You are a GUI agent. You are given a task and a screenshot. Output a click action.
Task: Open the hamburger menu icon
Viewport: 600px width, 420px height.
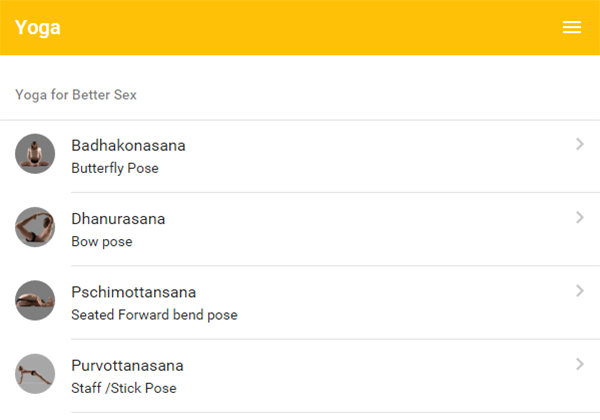tap(572, 28)
